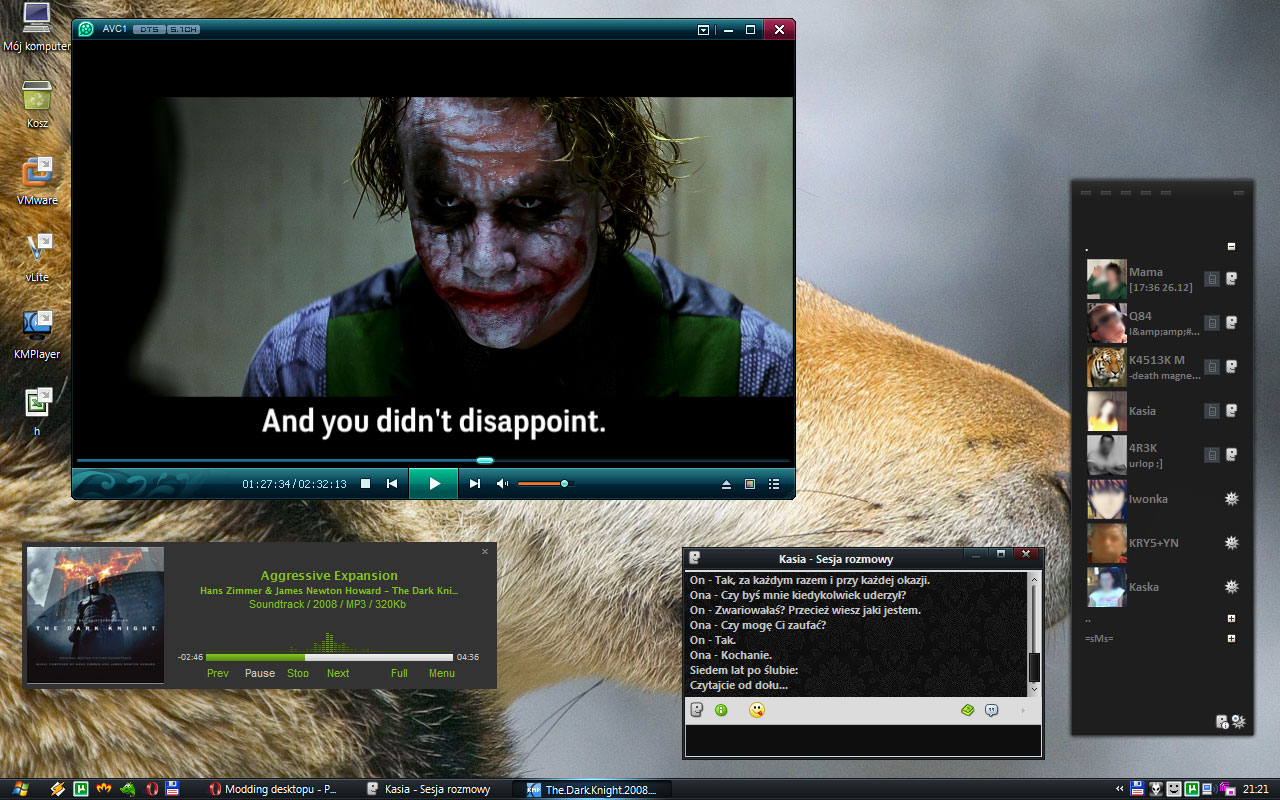Click the KMPlayer logo icon in title bar
This screenshot has height=800, width=1280.
tap(87, 29)
